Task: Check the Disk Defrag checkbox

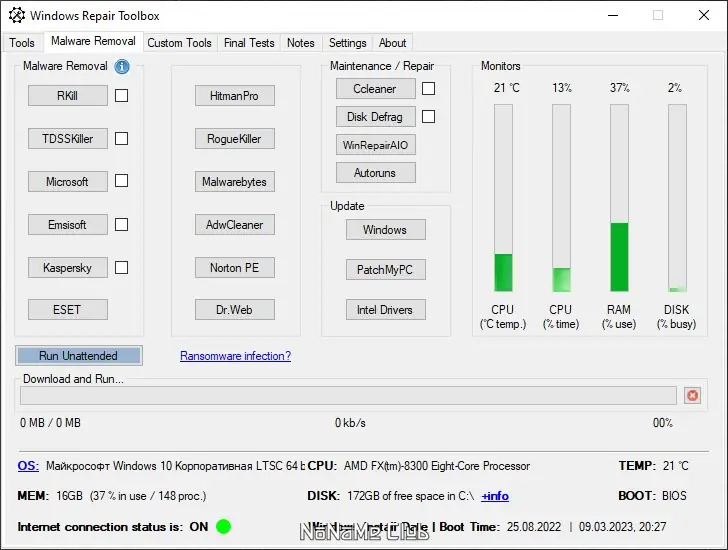Action: click(x=429, y=116)
